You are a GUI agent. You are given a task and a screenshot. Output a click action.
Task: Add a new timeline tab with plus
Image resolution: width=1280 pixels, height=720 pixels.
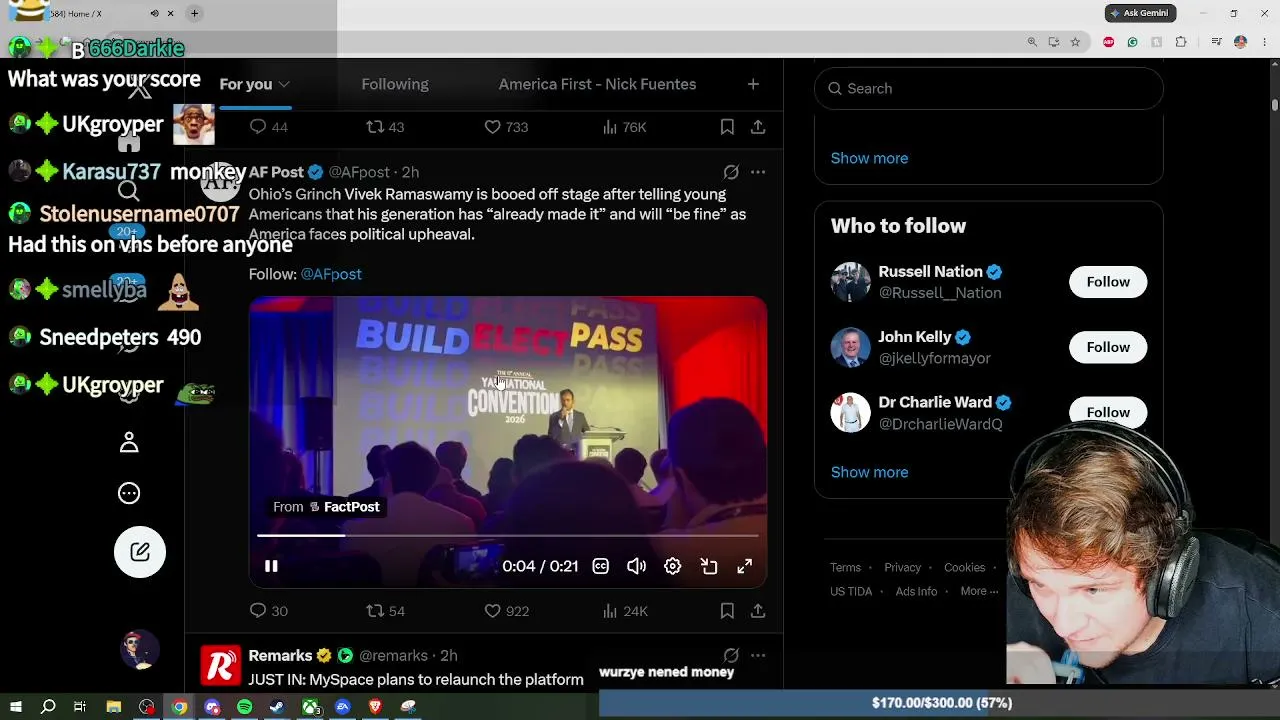coord(753,84)
